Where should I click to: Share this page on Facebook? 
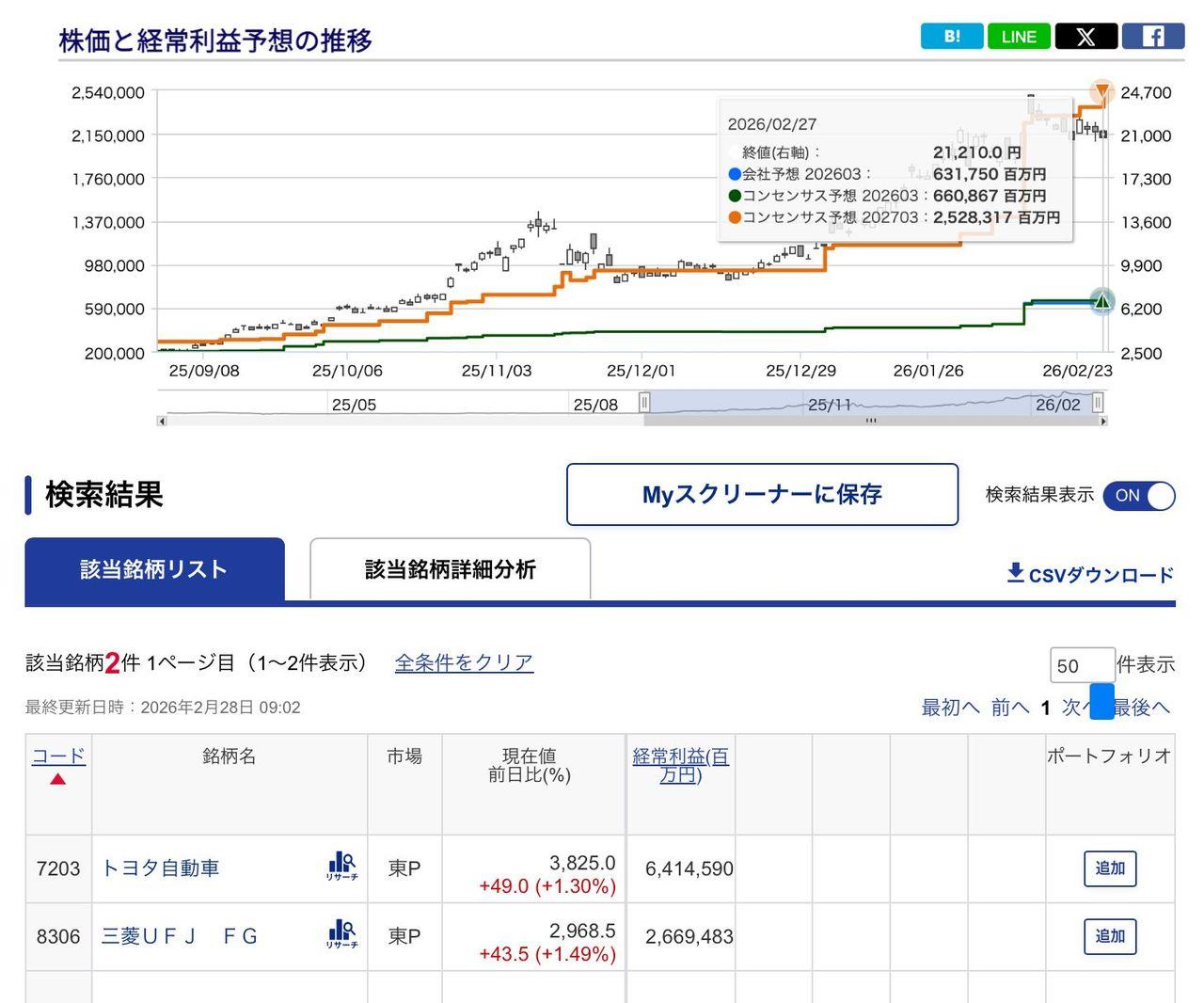tap(1153, 37)
